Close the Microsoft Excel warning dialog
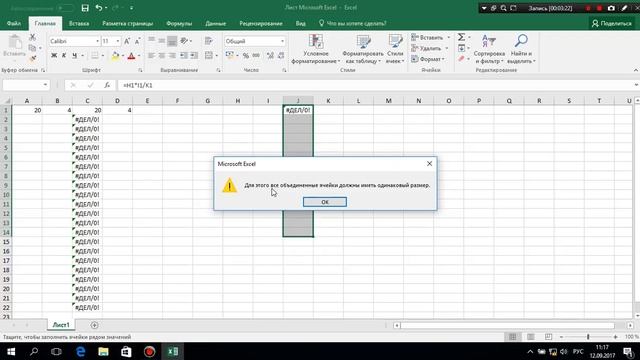Viewport: 640px width, 360px height. click(x=429, y=164)
